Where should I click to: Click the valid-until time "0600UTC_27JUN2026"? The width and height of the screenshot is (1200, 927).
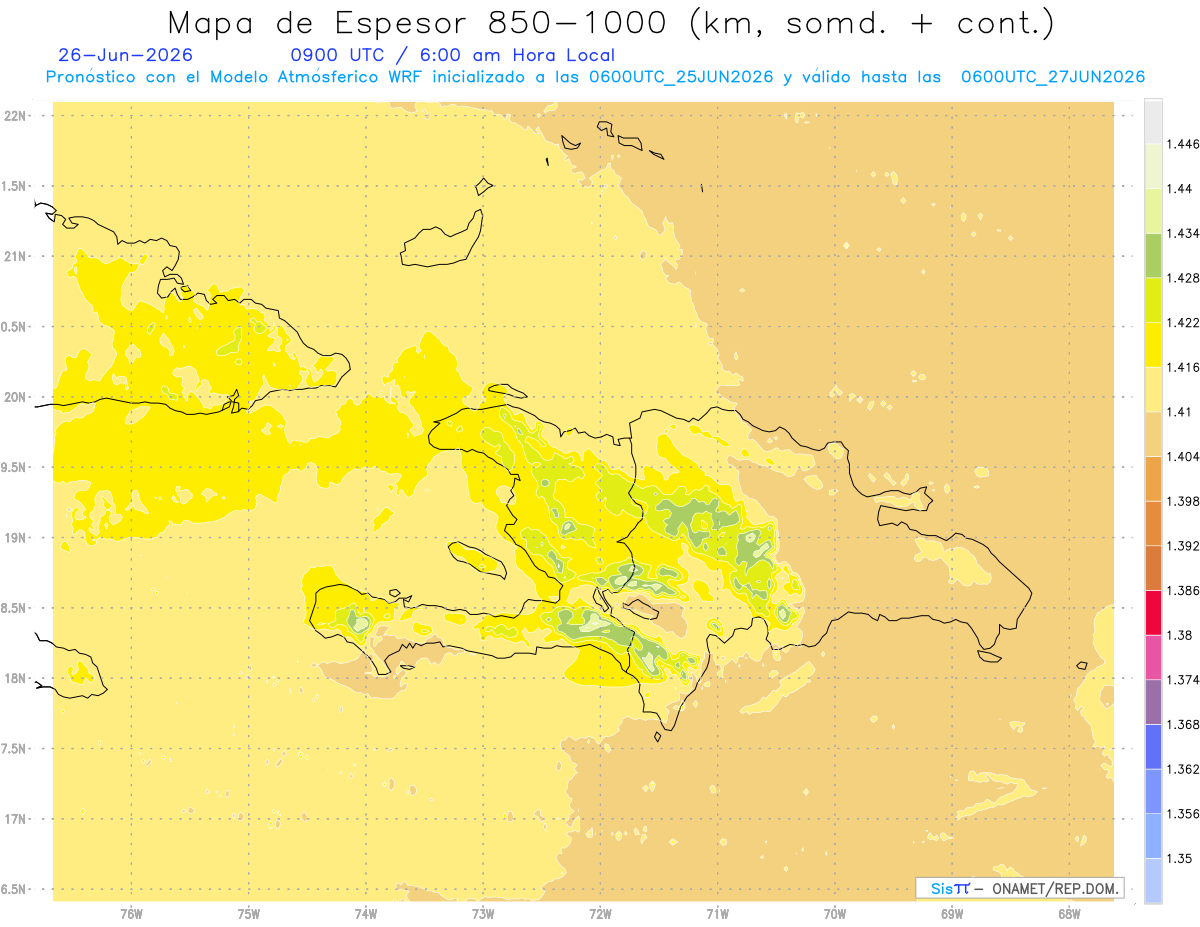[1052, 77]
